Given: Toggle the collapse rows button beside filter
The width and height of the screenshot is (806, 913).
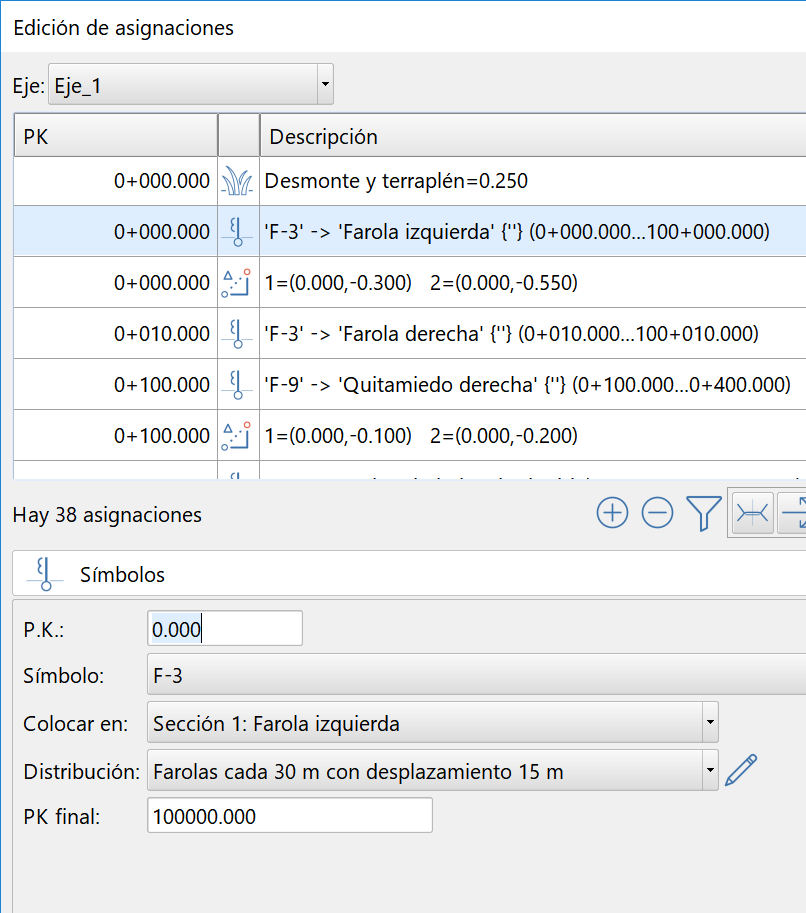Looking at the screenshot, I should tap(753, 513).
